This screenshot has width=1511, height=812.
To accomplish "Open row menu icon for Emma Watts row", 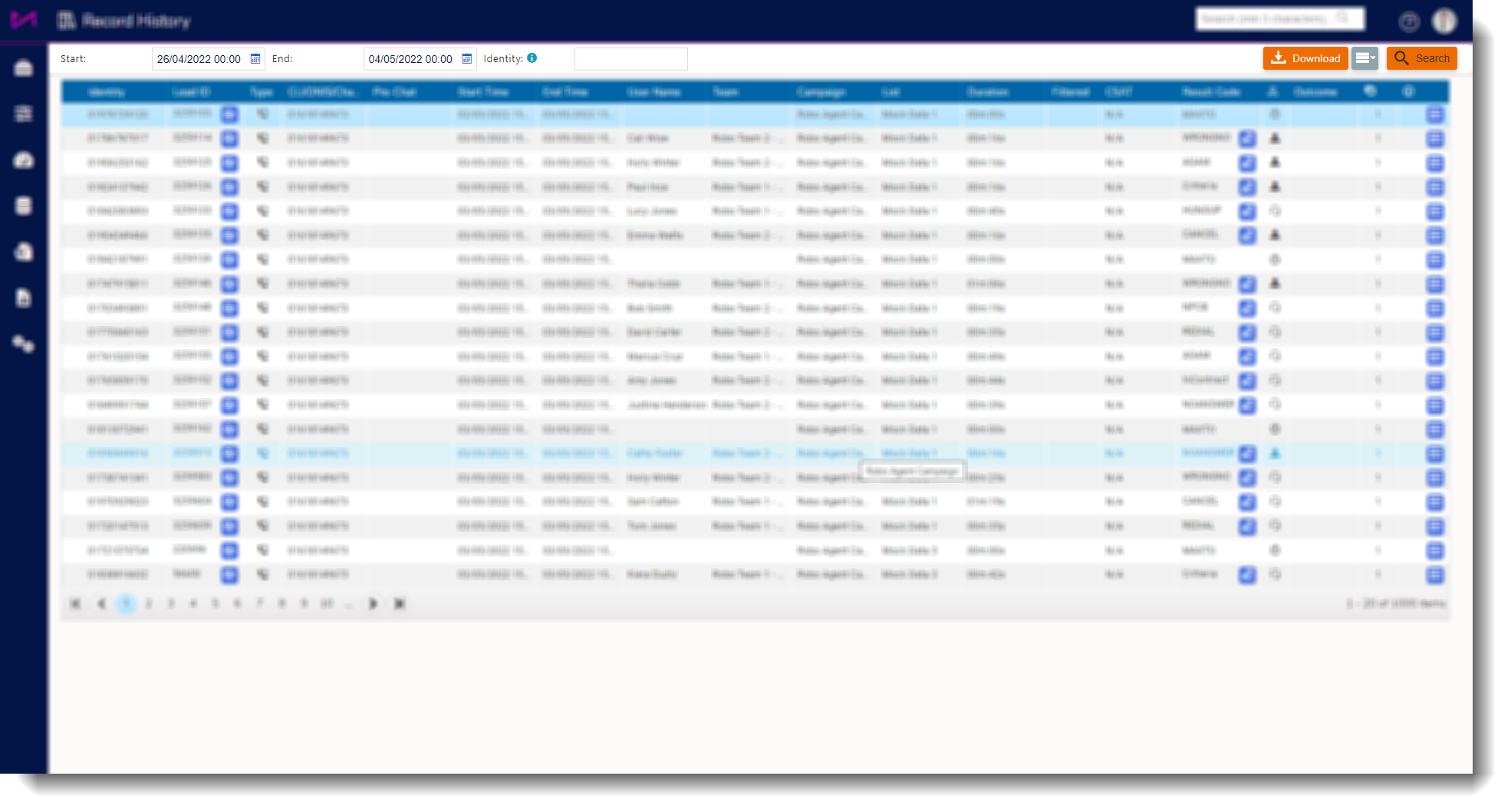I will pos(1435,235).
